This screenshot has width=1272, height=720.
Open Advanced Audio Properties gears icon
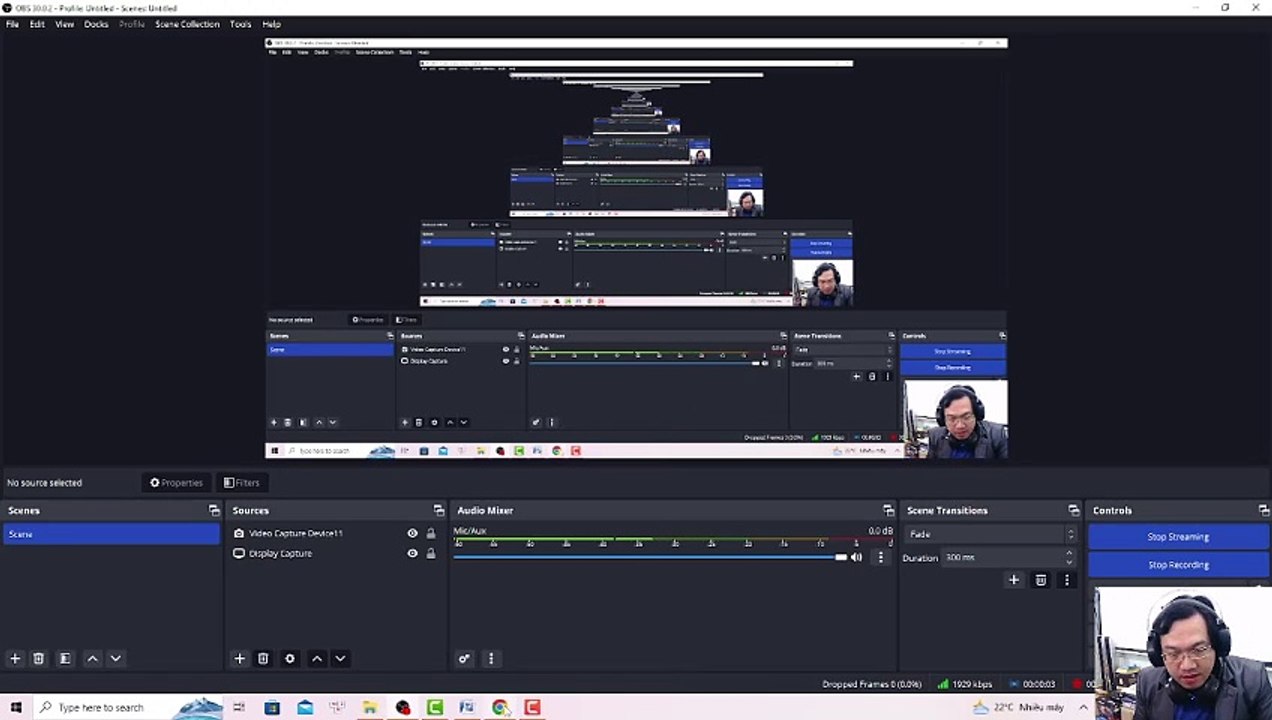pyautogui.click(x=464, y=658)
